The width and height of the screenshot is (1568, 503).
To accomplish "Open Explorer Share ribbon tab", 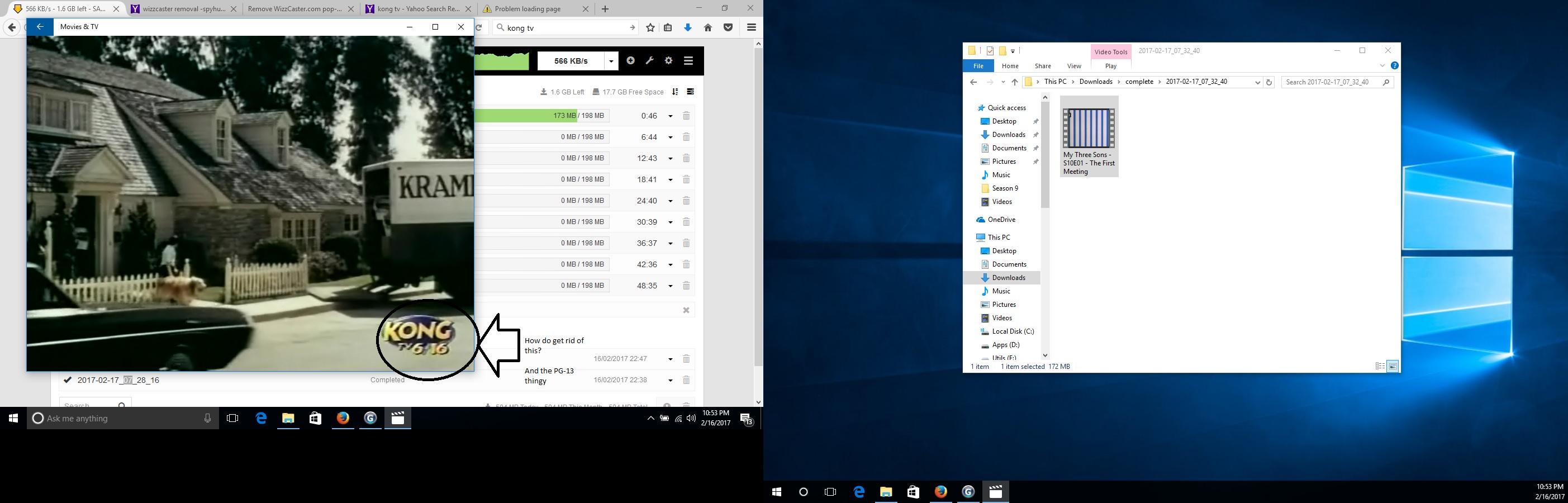I will point(1043,66).
